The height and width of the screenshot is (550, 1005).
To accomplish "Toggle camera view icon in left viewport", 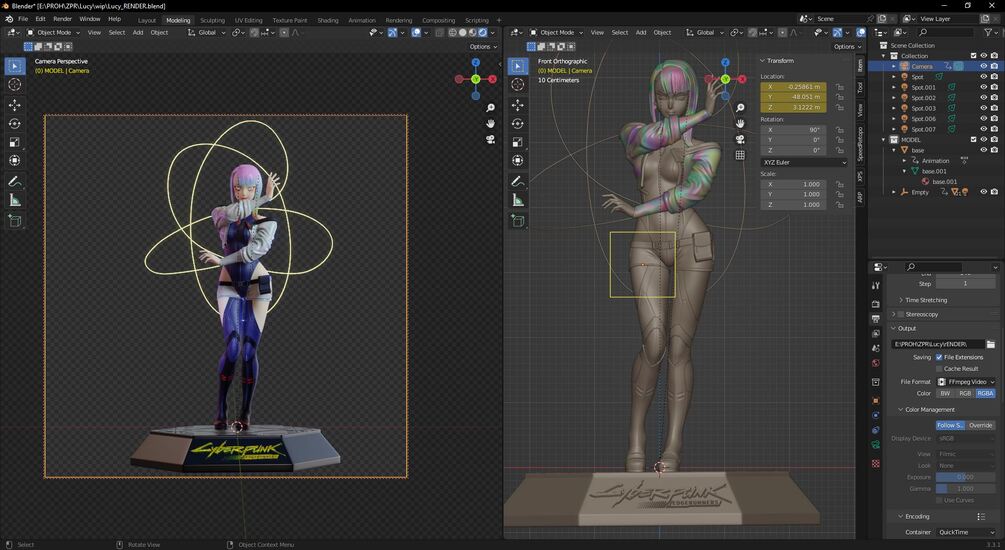I will (x=490, y=139).
